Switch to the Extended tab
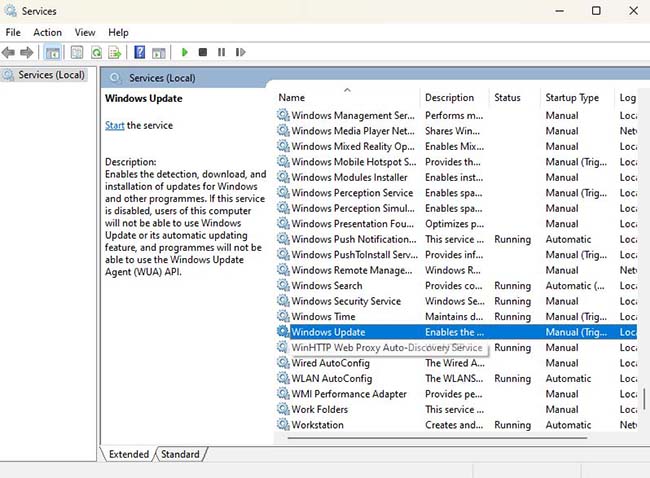The width and height of the screenshot is (650, 478). click(129, 454)
